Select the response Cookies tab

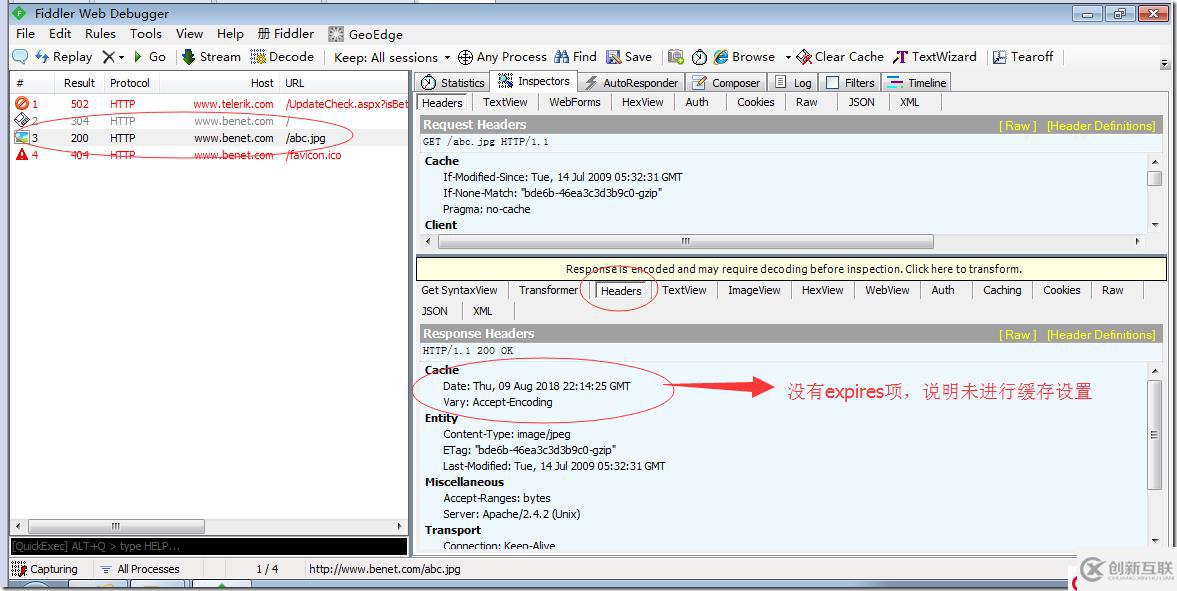pos(1061,290)
